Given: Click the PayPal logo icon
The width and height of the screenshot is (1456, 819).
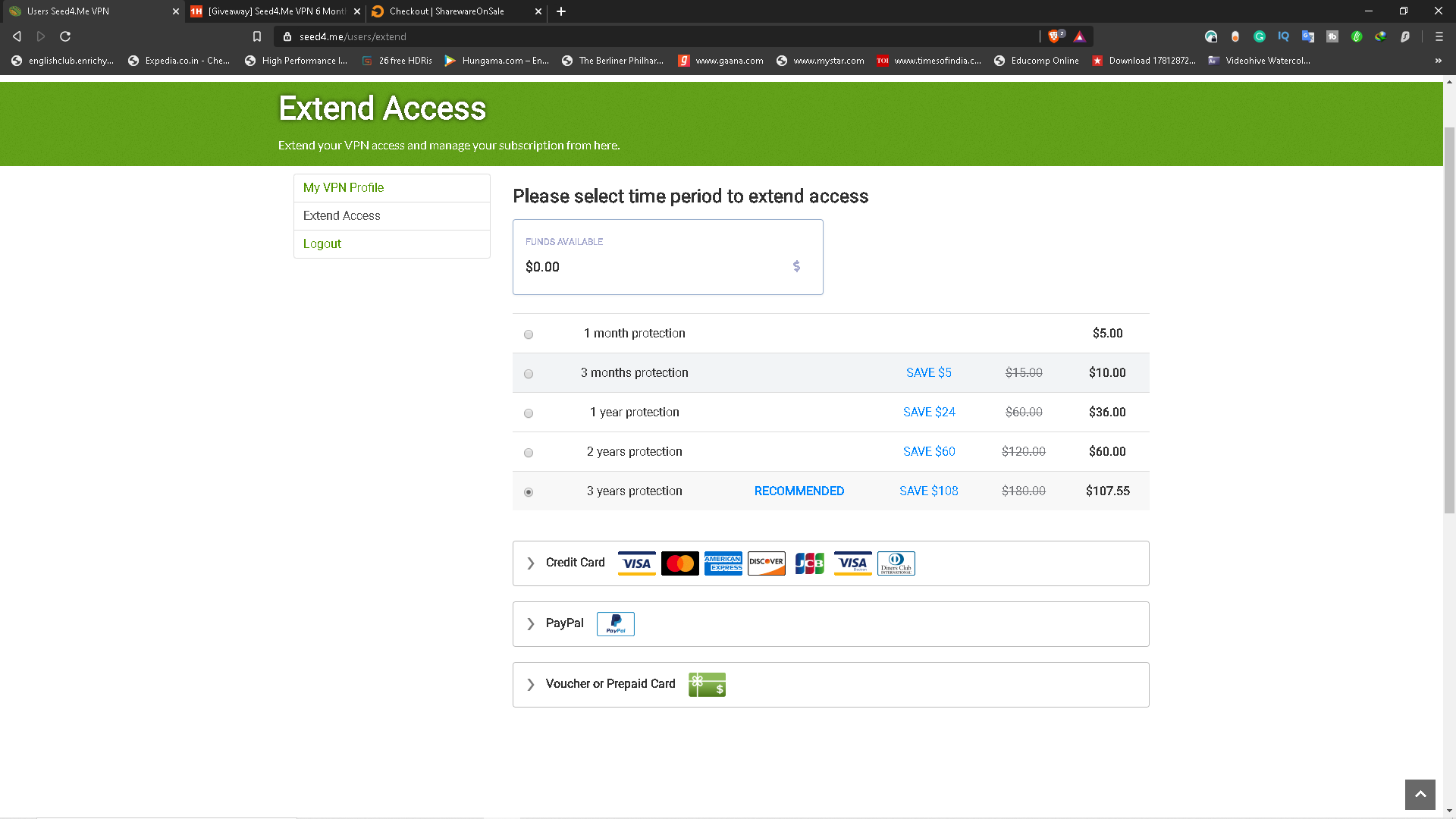Looking at the screenshot, I should tap(615, 624).
